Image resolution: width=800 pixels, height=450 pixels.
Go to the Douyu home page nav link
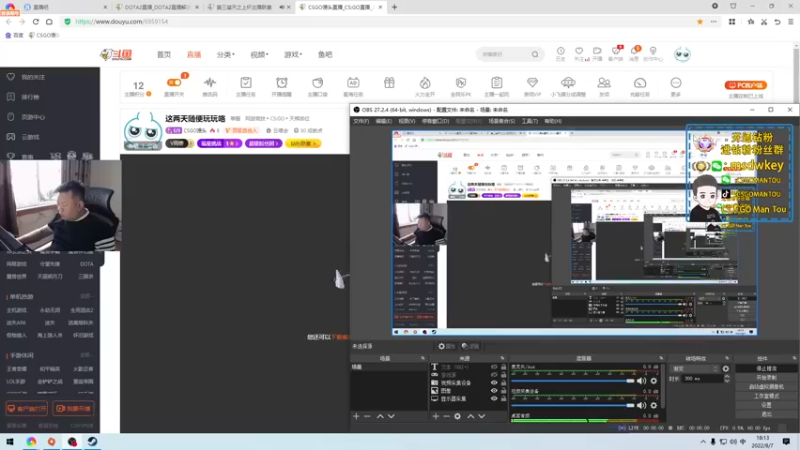164,55
